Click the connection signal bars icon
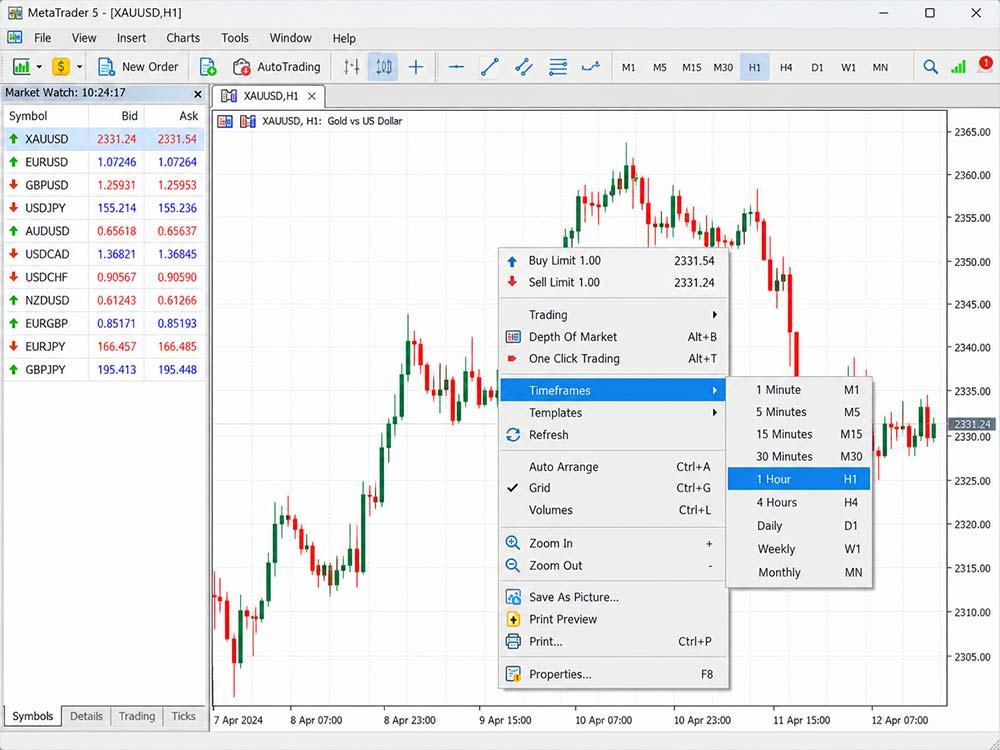This screenshot has width=1000, height=750. coord(958,67)
